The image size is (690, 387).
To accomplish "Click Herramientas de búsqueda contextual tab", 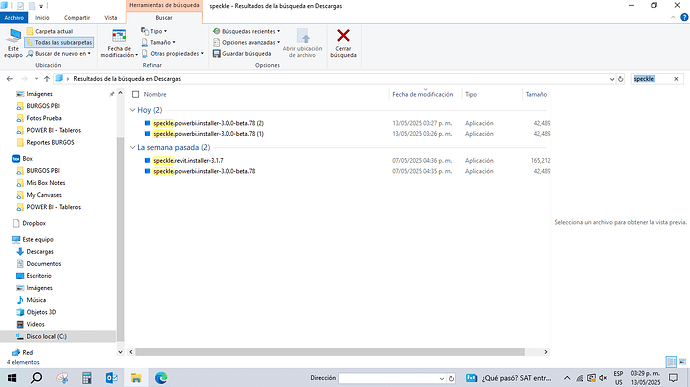I will point(164,5).
